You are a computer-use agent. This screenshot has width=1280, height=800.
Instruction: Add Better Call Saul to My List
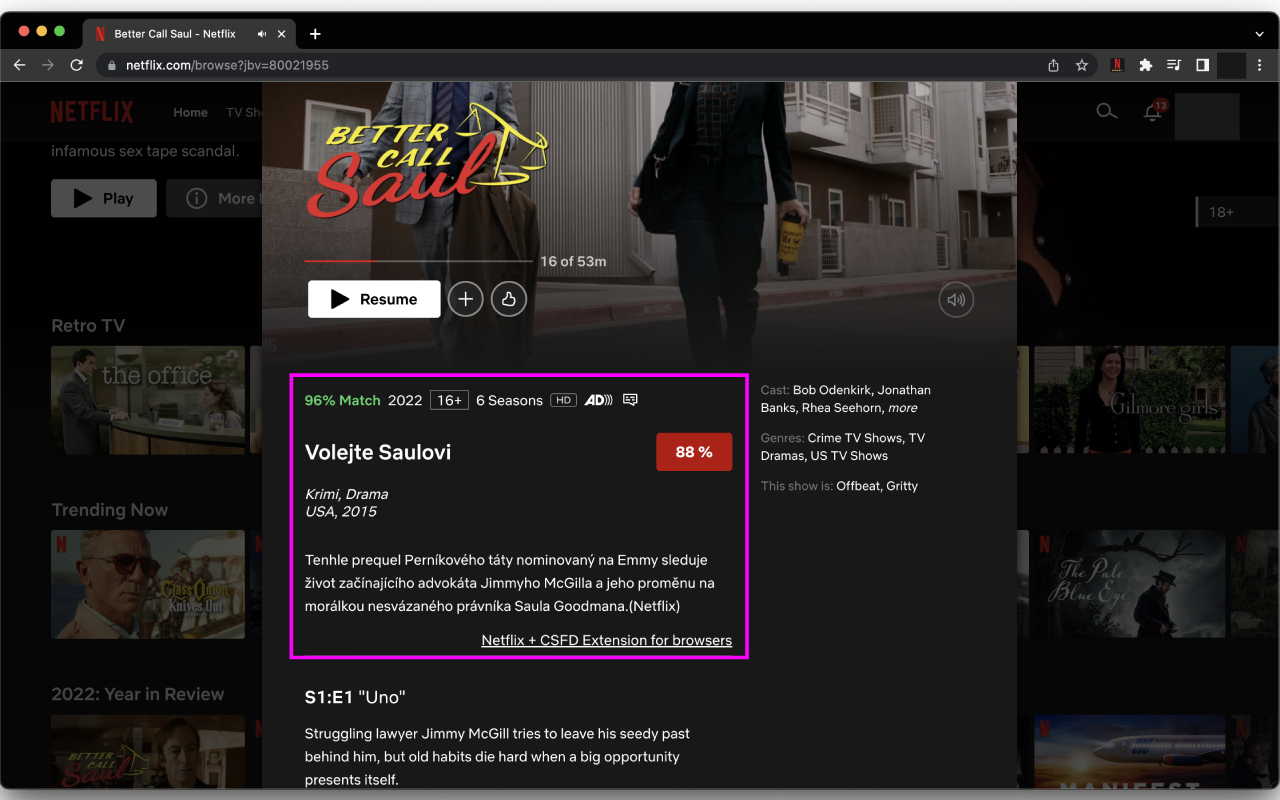pos(465,299)
